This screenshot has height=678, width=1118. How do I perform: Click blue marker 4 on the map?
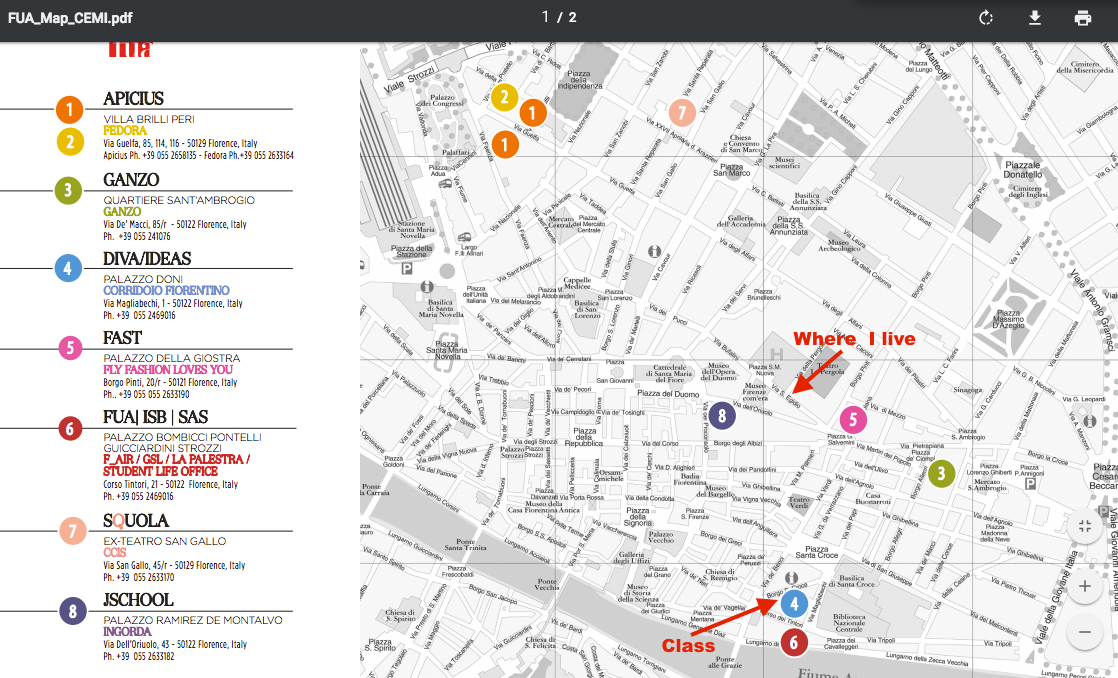click(x=794, y=603)
